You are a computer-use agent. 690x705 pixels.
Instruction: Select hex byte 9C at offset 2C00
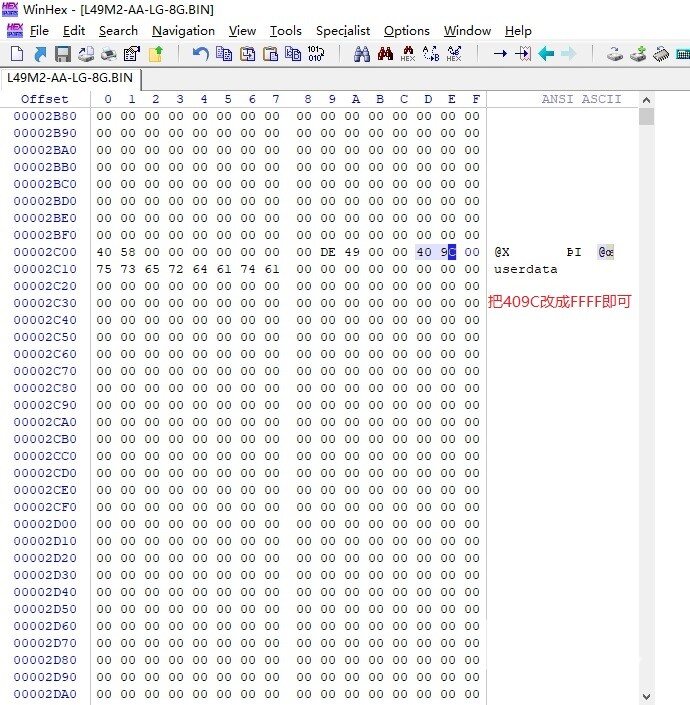coord(448,252)
